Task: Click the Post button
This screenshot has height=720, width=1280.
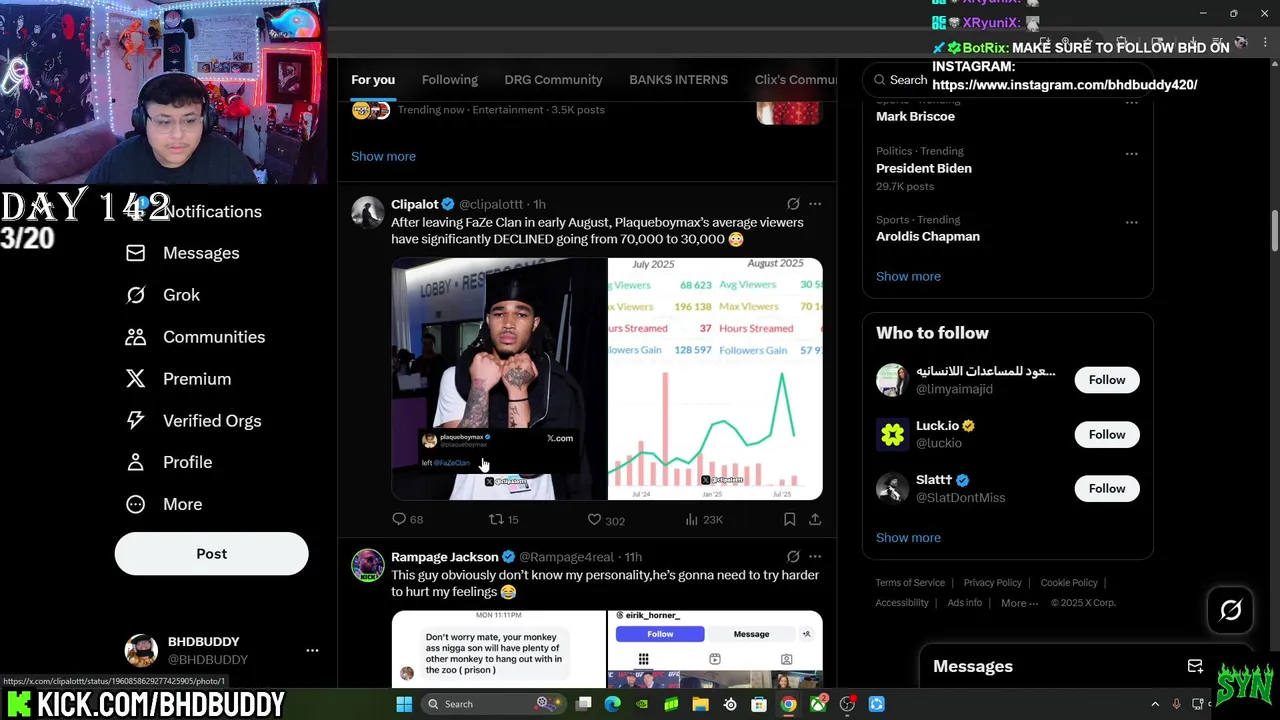Action: (211, 554)
